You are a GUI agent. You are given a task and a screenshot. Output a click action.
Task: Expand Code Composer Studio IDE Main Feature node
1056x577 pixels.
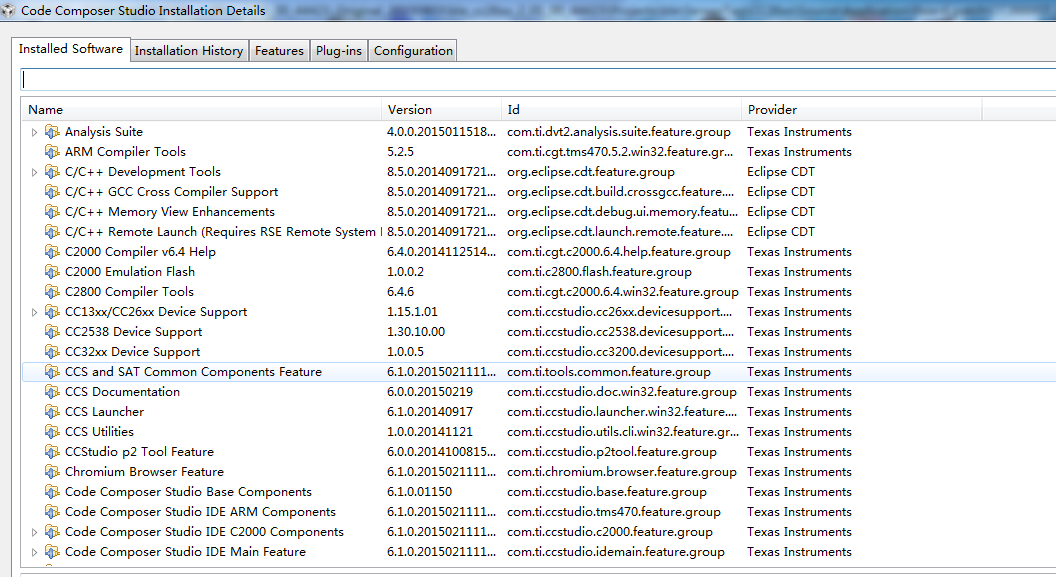click(x=34, y=552)
